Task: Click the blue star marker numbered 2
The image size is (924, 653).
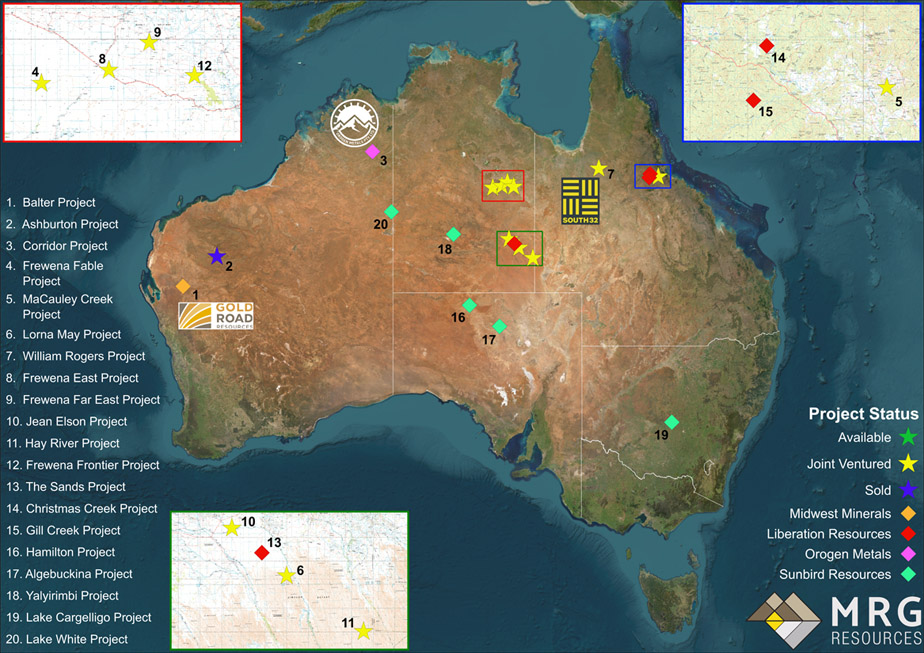Action: 216,256
